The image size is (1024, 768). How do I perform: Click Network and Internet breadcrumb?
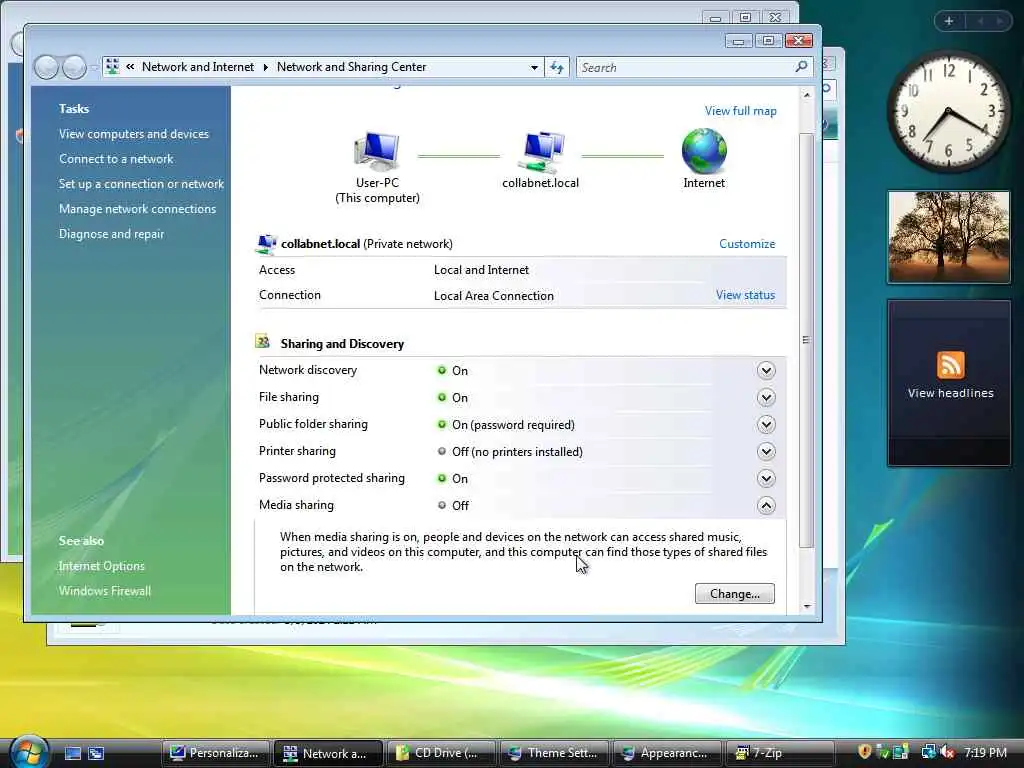[x=198, y=67]
